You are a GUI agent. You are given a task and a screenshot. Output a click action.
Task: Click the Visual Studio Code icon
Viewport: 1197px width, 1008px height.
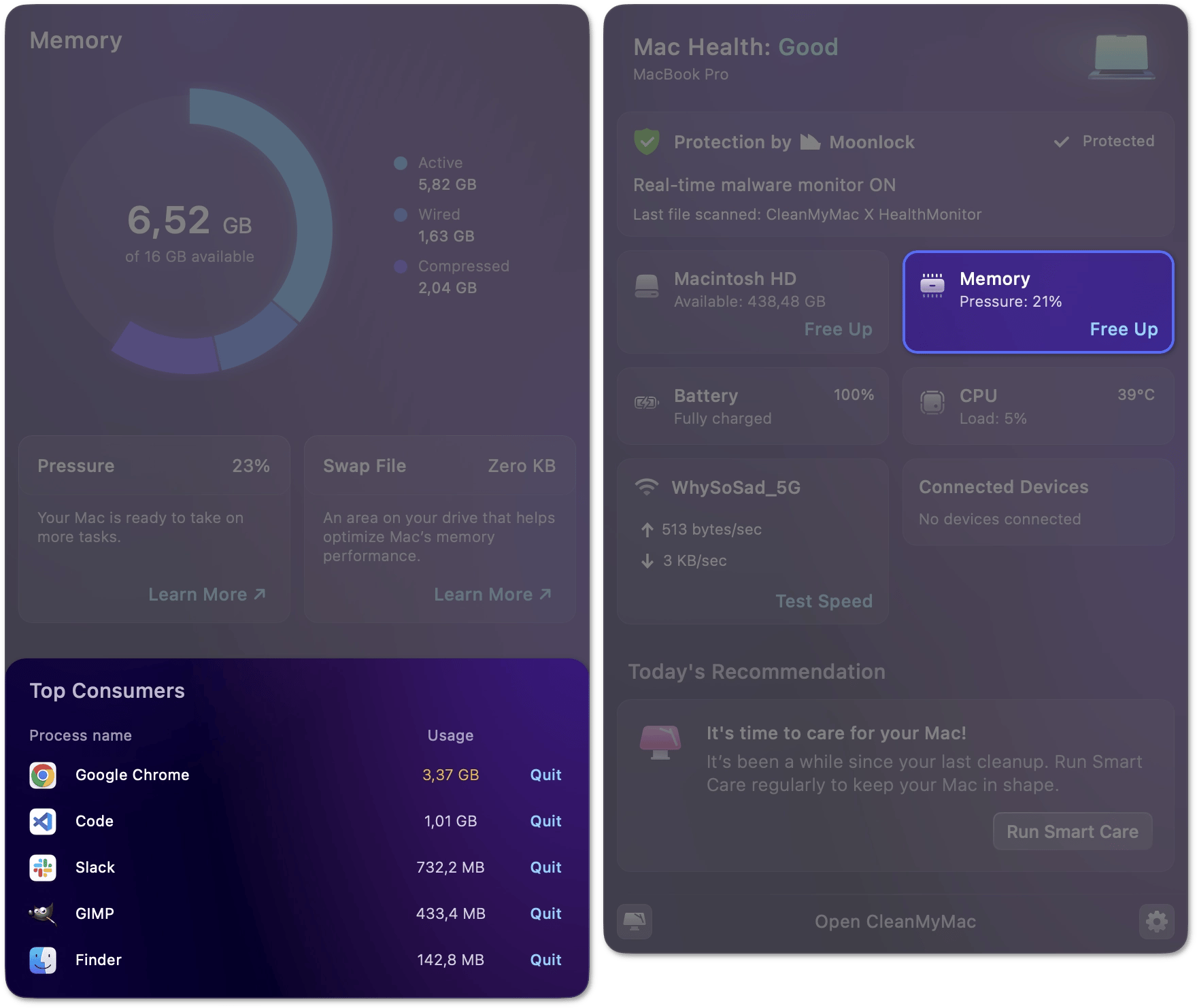point(43,822)
